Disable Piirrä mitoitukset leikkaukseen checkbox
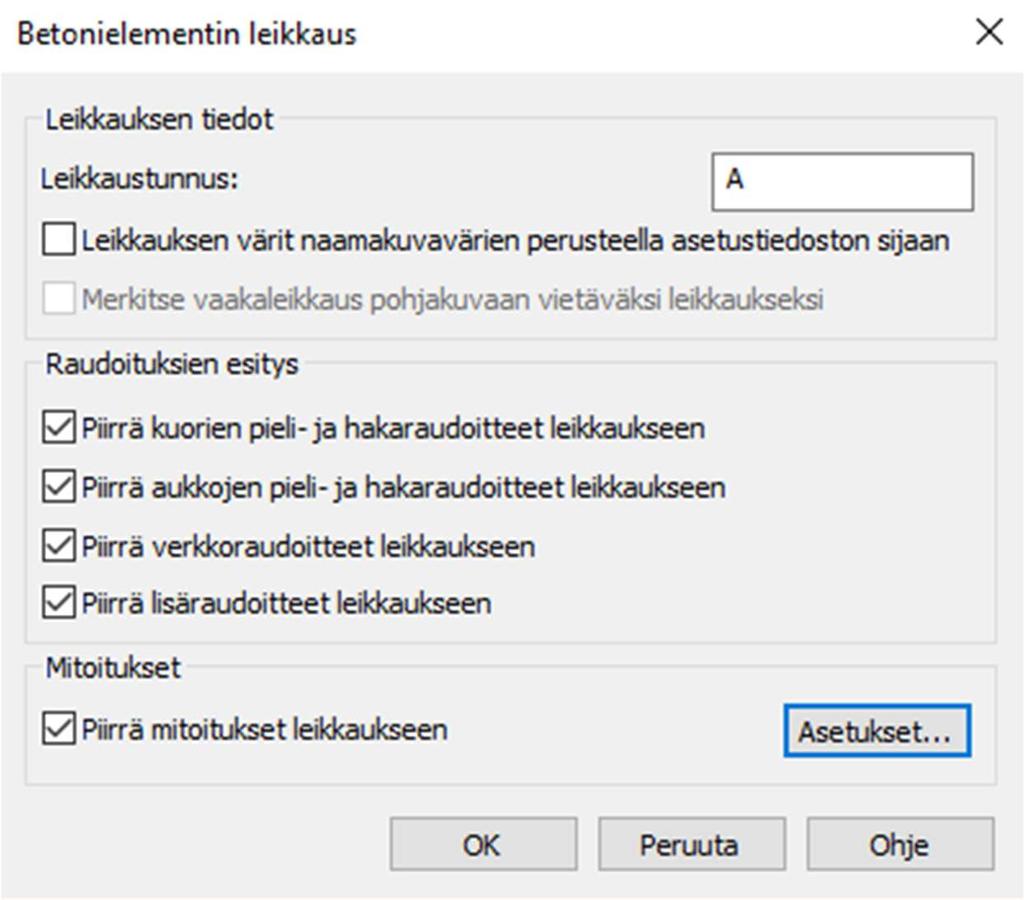Screen dimensions: 1024x900 59,729
